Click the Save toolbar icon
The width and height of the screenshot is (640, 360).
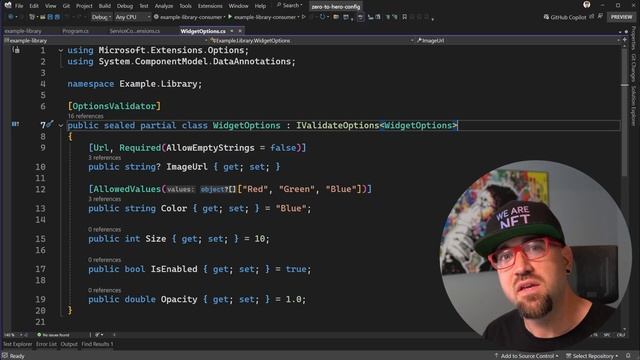50,17
